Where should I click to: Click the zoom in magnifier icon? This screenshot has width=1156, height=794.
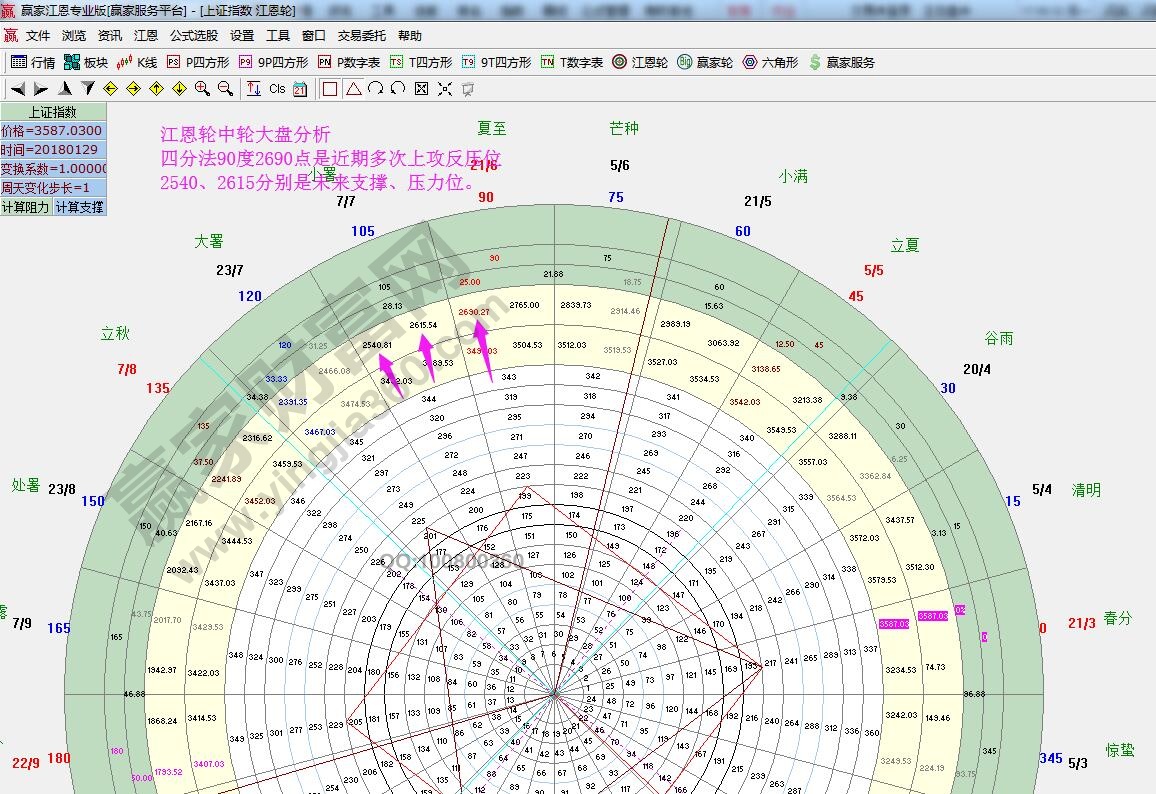tap(202, 89)
